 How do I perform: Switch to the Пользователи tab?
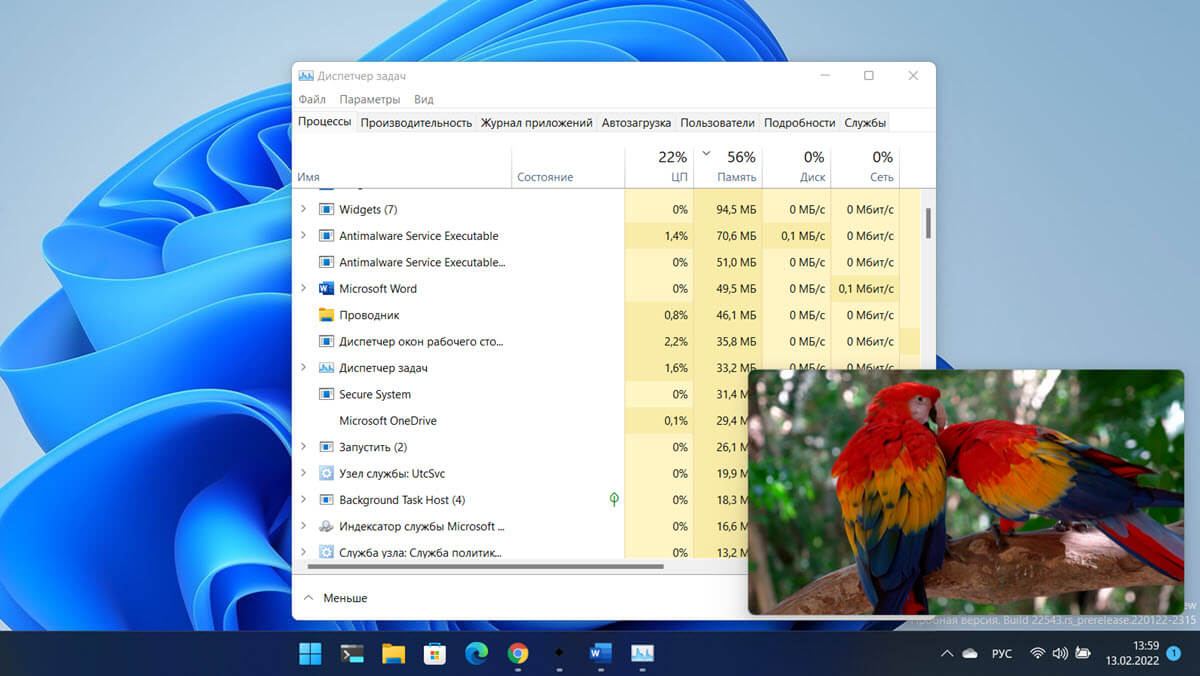[x=717, y=123]
